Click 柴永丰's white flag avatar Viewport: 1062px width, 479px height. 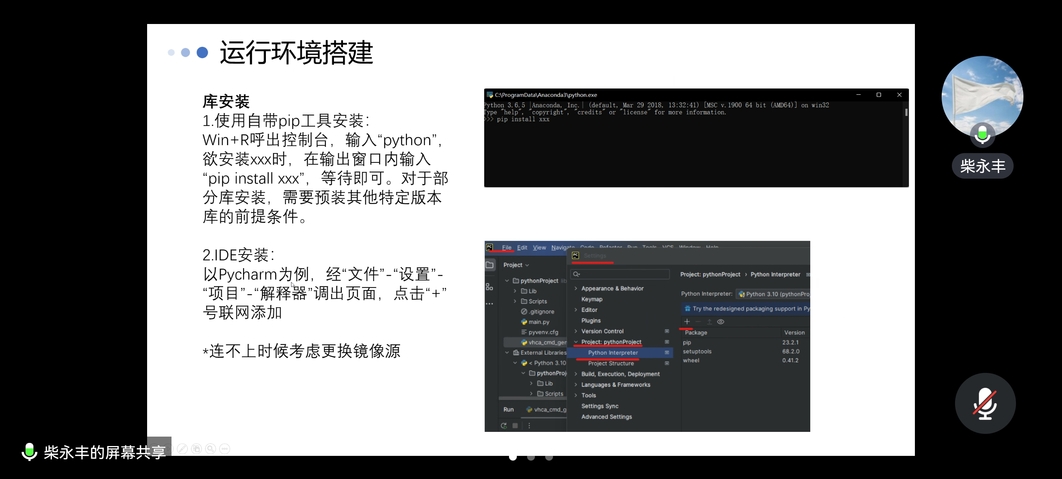point(982,96)
